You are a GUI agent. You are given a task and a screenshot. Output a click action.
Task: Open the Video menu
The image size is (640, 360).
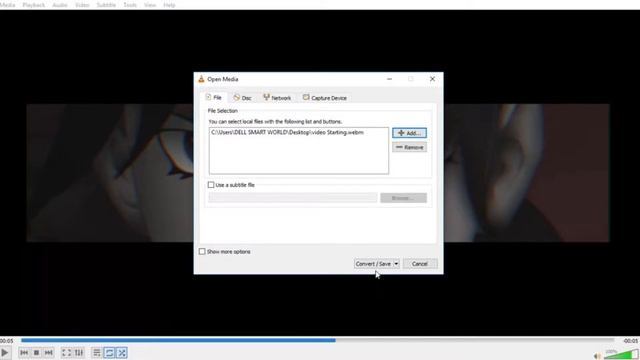coord(82,5)
